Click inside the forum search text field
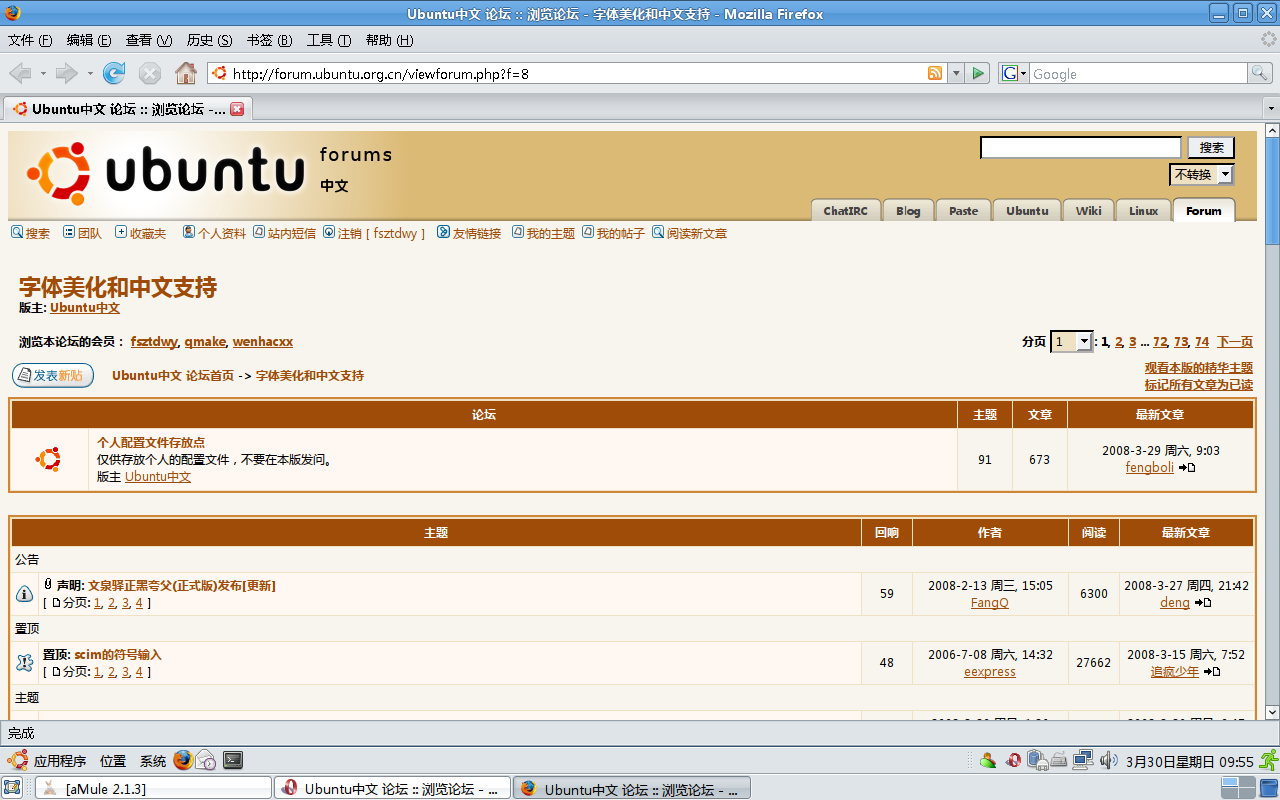1280x800 pixels. [1081, 148]
